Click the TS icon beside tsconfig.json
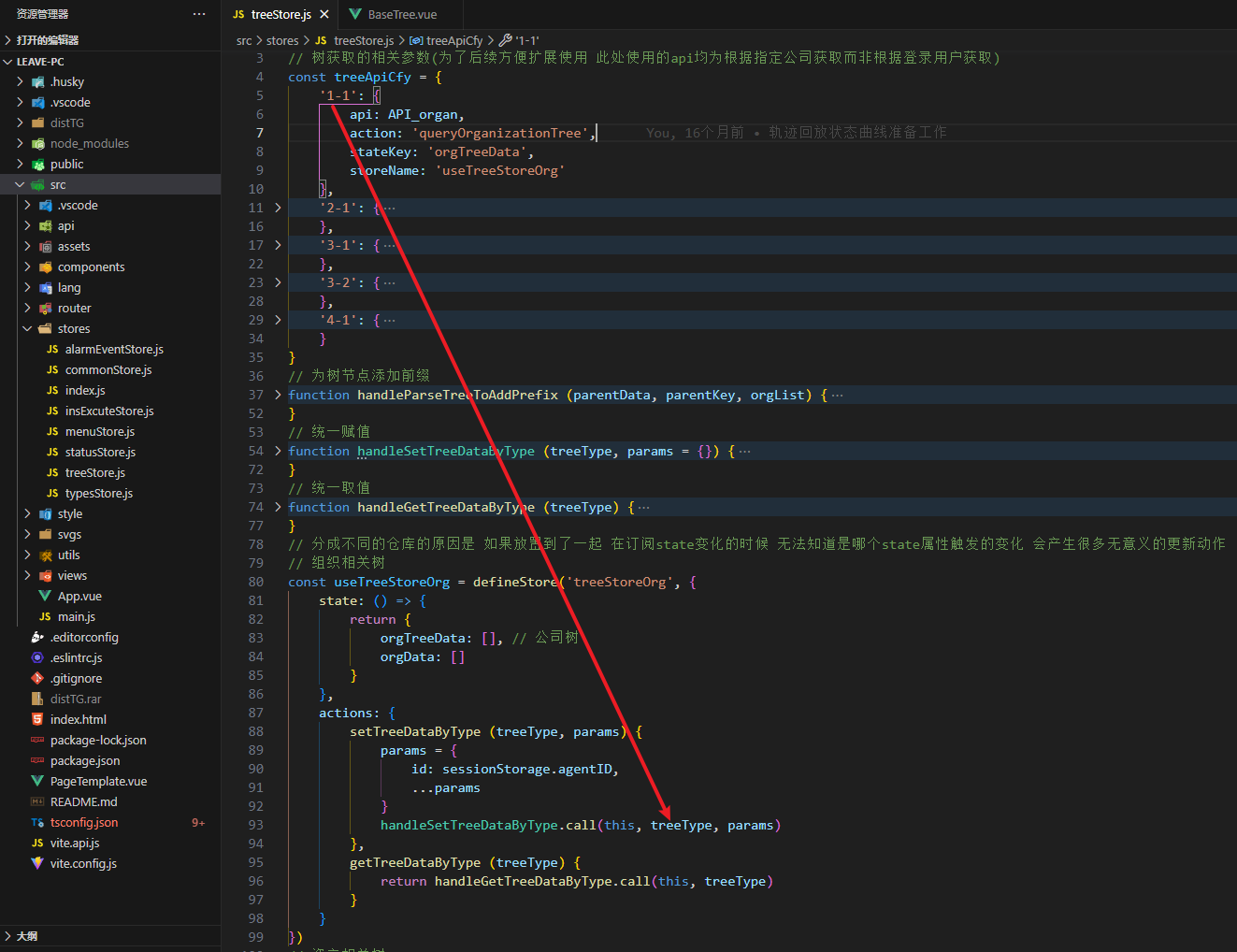Image resolution: width=1237 pixels, height=952 pixels. (37, 823)
